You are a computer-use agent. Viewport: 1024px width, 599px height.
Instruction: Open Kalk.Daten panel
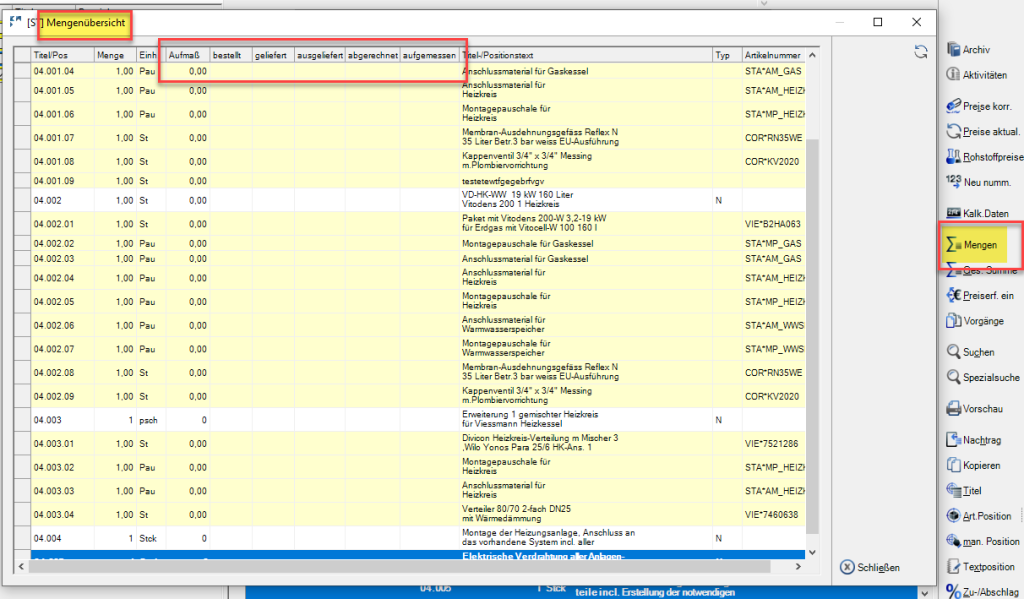click(x=954, y=213)
